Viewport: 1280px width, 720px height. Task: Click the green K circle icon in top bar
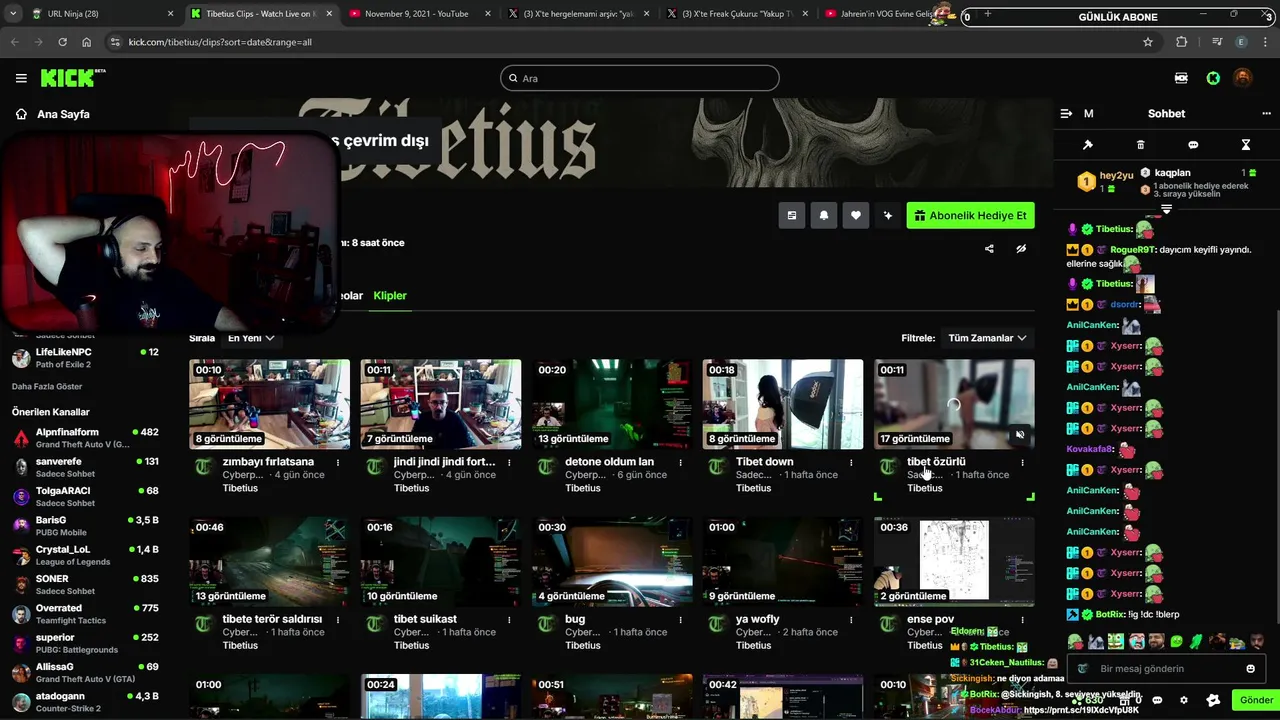1213,78
